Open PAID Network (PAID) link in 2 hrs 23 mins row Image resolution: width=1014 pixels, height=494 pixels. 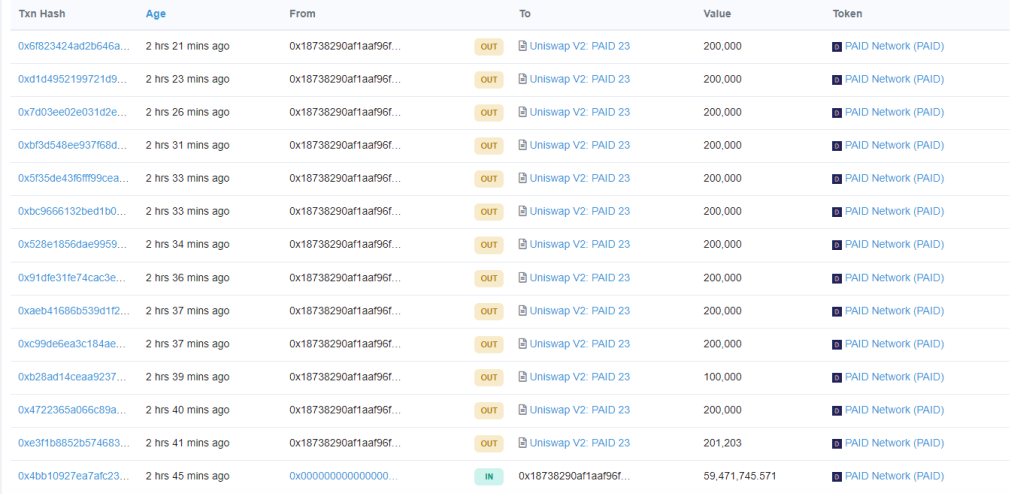894,79
